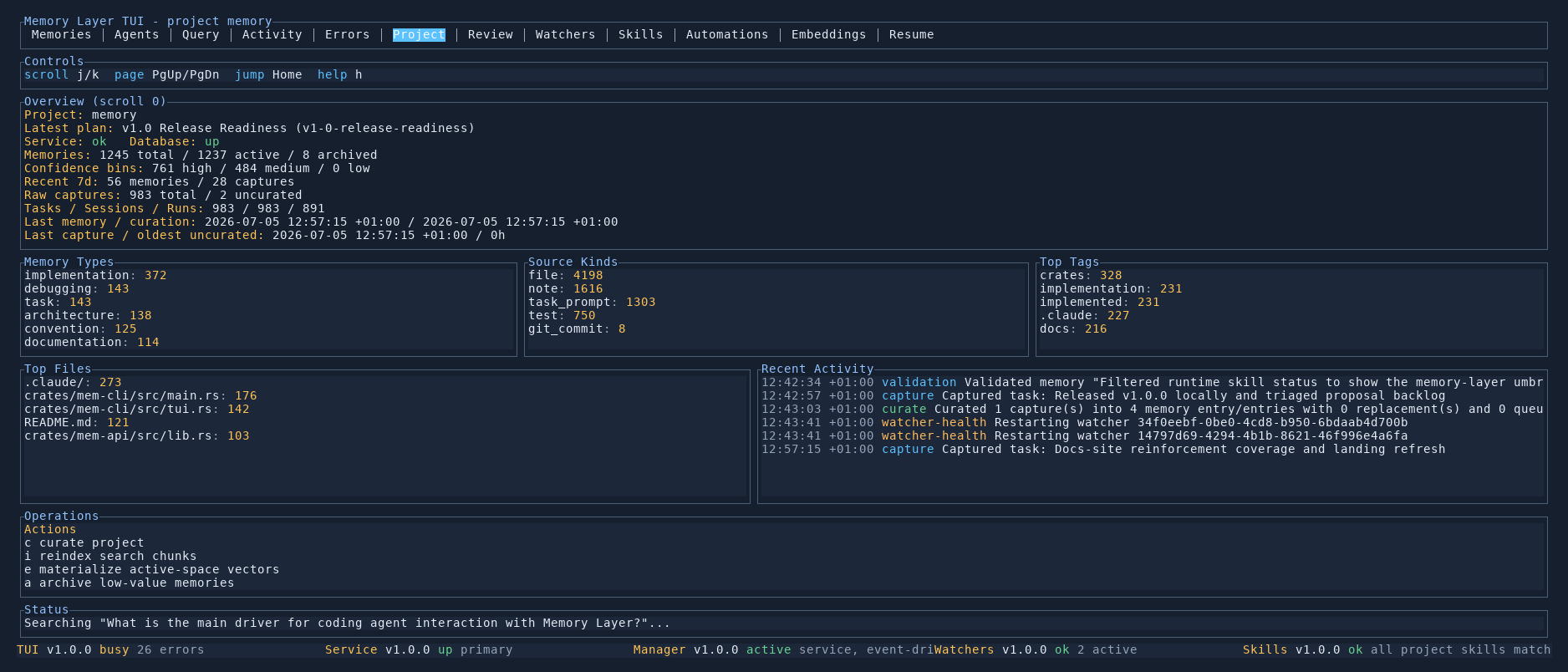
Task: Click the 'Last capture / oldest uncurated' line
Action: coord(265,235)
